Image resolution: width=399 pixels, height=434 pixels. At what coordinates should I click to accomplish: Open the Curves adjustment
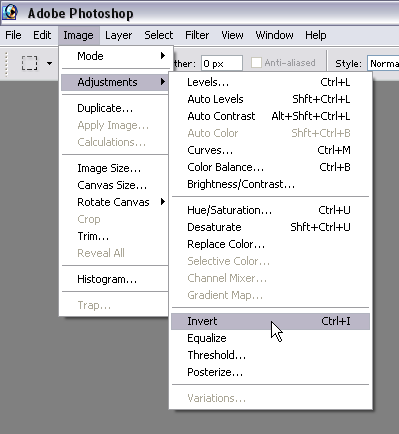tap(270, 150)
